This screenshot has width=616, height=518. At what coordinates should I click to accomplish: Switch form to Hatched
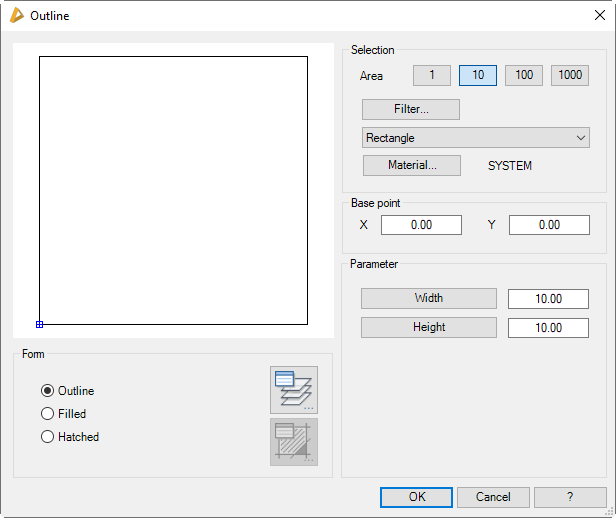[47, 437]
